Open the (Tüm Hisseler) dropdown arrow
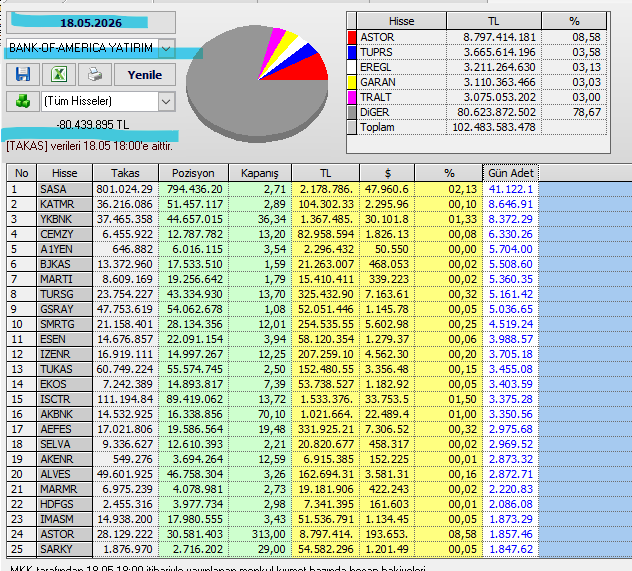The width and height of the screenshot is (632, 571). (166, 101)
